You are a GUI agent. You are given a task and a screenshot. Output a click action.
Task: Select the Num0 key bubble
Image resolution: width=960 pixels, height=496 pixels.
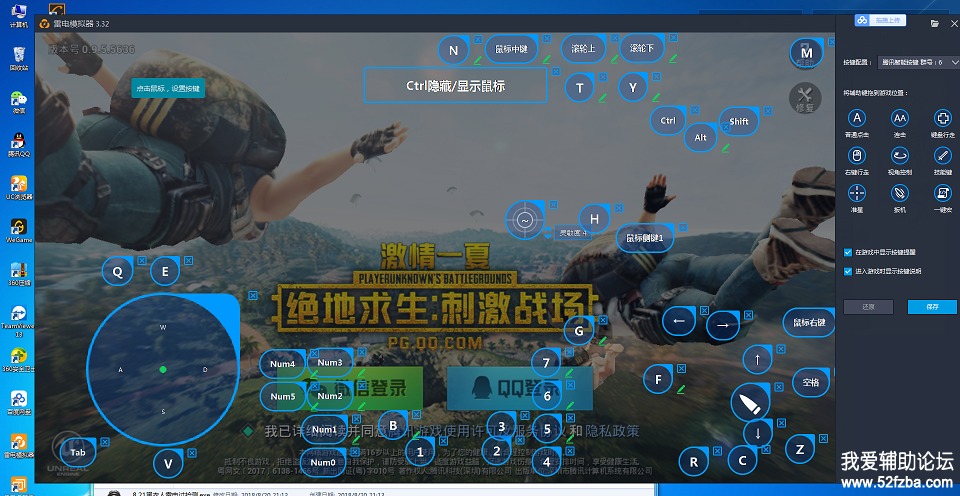click(x=323, y=462)
